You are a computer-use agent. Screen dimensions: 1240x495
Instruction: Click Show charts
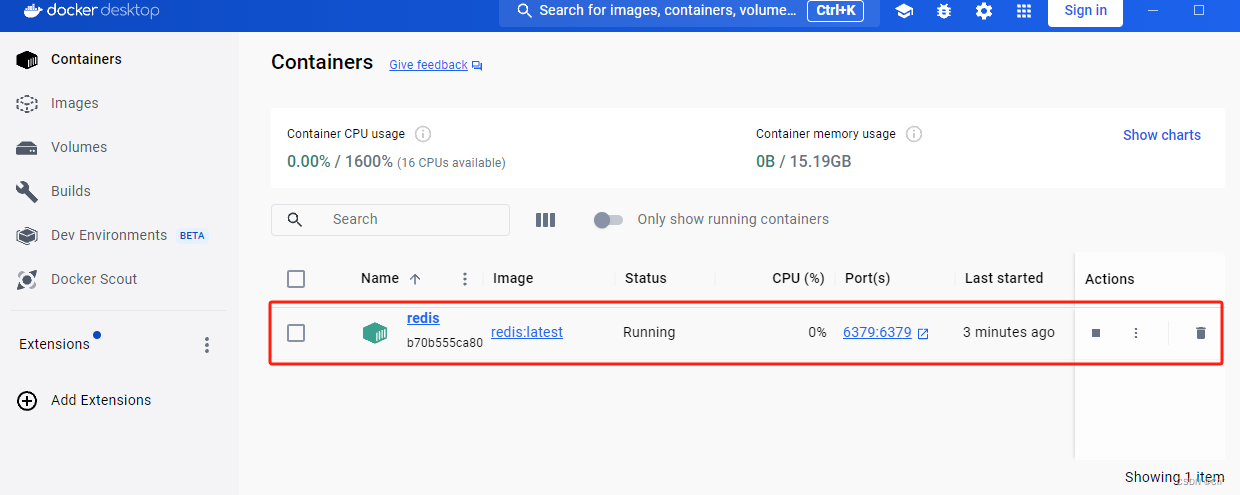pyautogui.click(x=1162, y=135)
